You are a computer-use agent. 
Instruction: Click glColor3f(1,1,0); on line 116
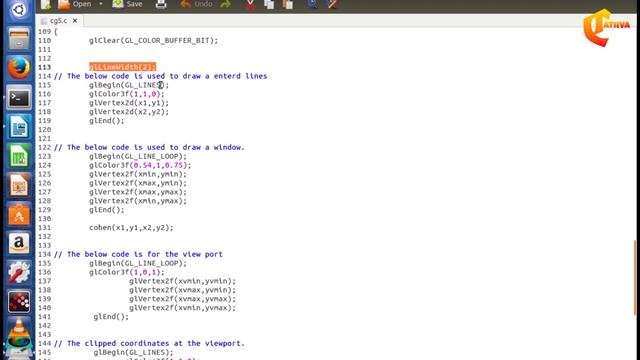pos(127,94)
